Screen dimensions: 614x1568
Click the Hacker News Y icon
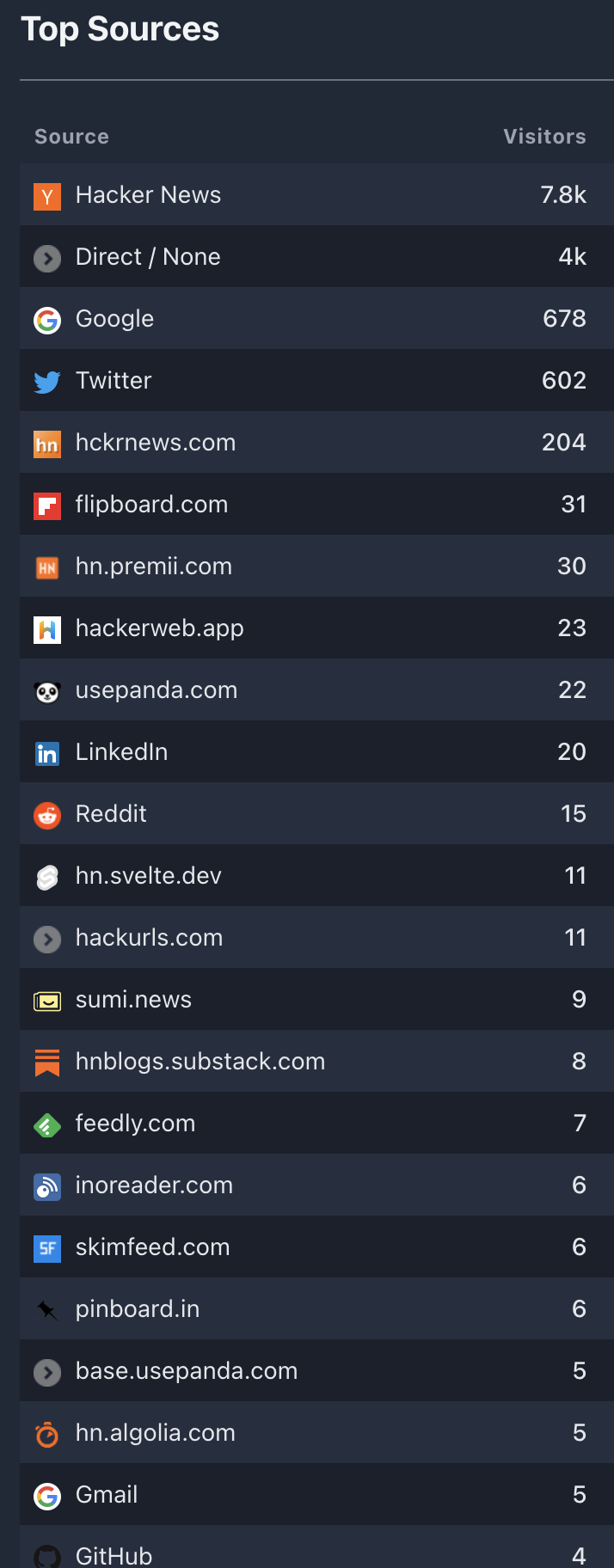pyautogui.click(x=47, y=197)
